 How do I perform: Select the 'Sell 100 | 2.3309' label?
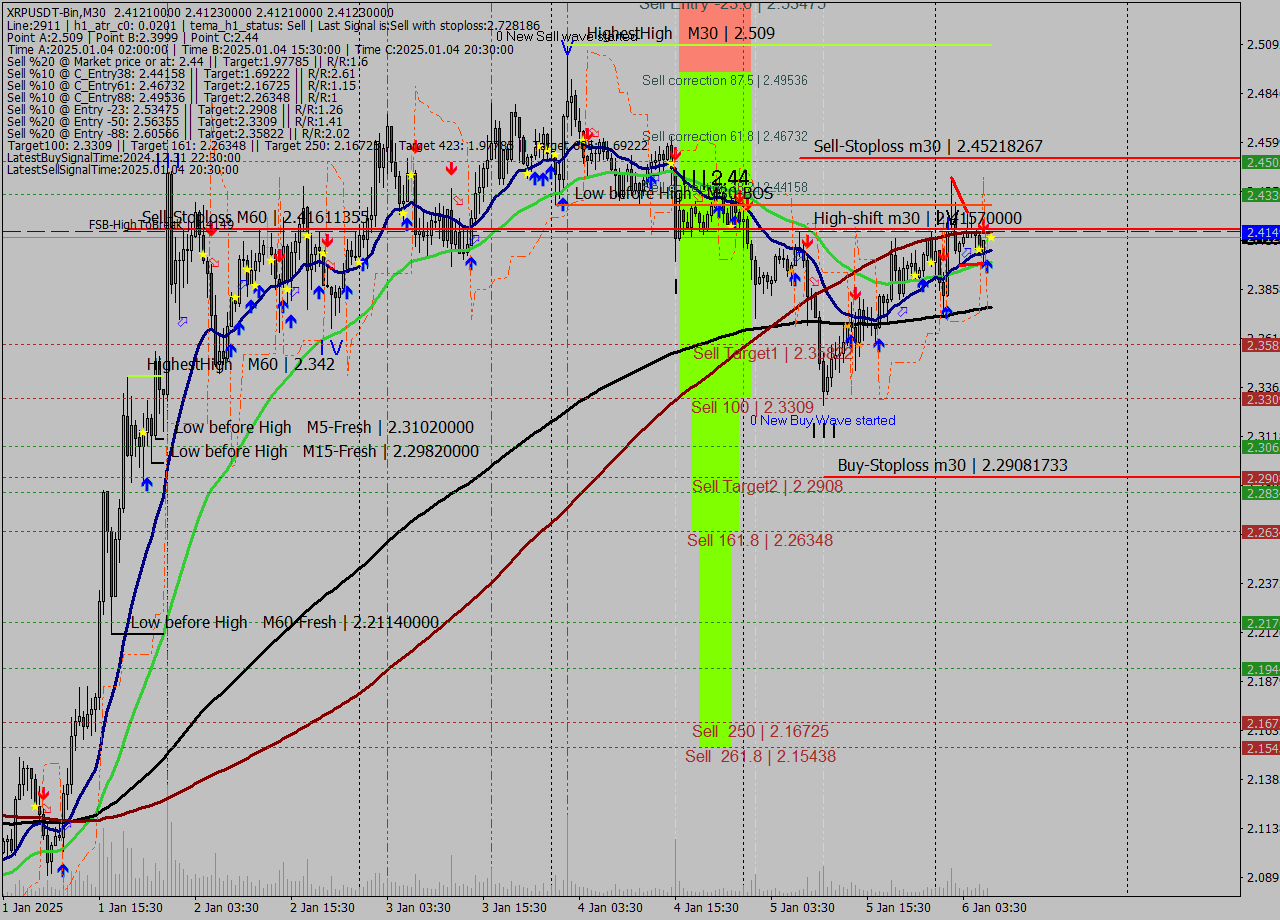point(752,407)
